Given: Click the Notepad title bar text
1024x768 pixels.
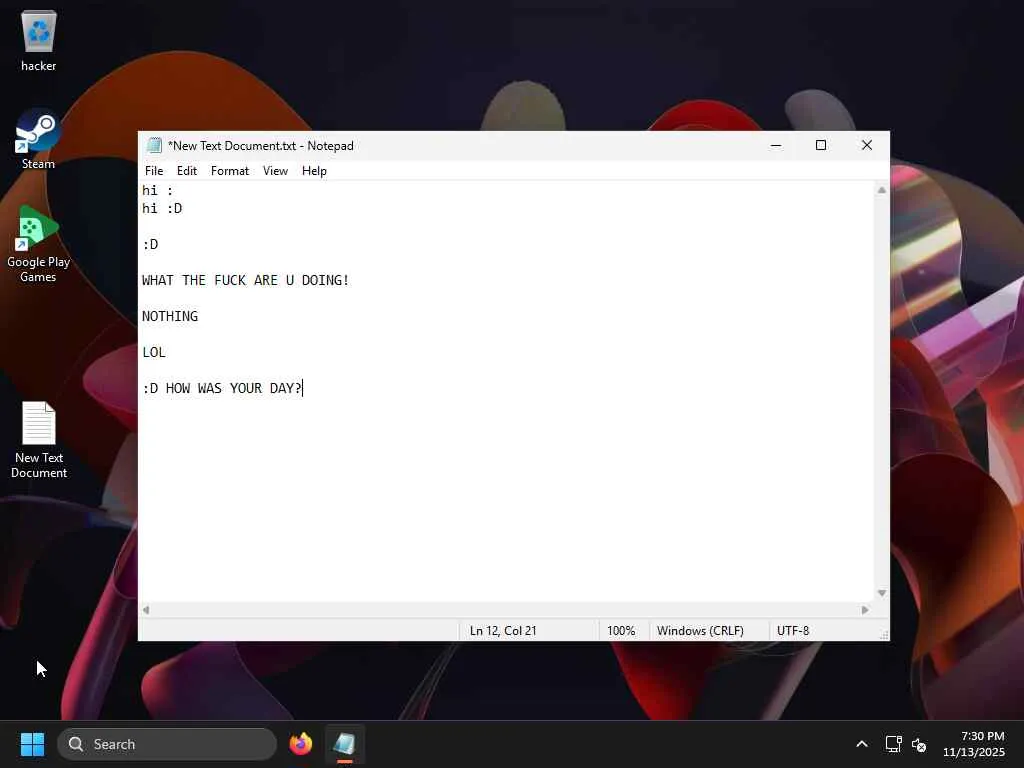Looking at the screenshot, I should pos(261,145).
